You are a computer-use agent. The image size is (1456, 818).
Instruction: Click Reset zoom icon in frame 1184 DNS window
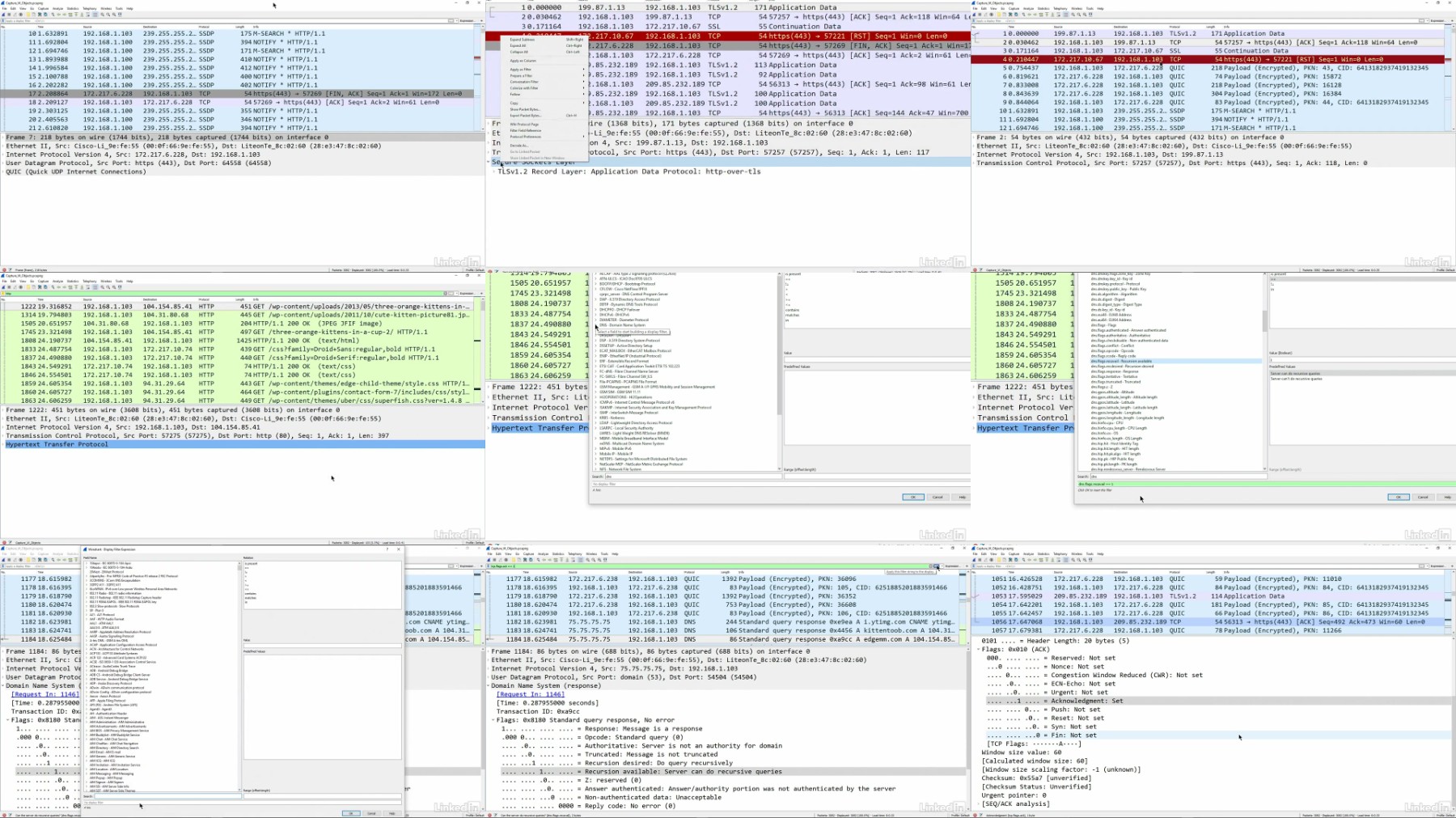pyautogui.click(x=599, y=560)
